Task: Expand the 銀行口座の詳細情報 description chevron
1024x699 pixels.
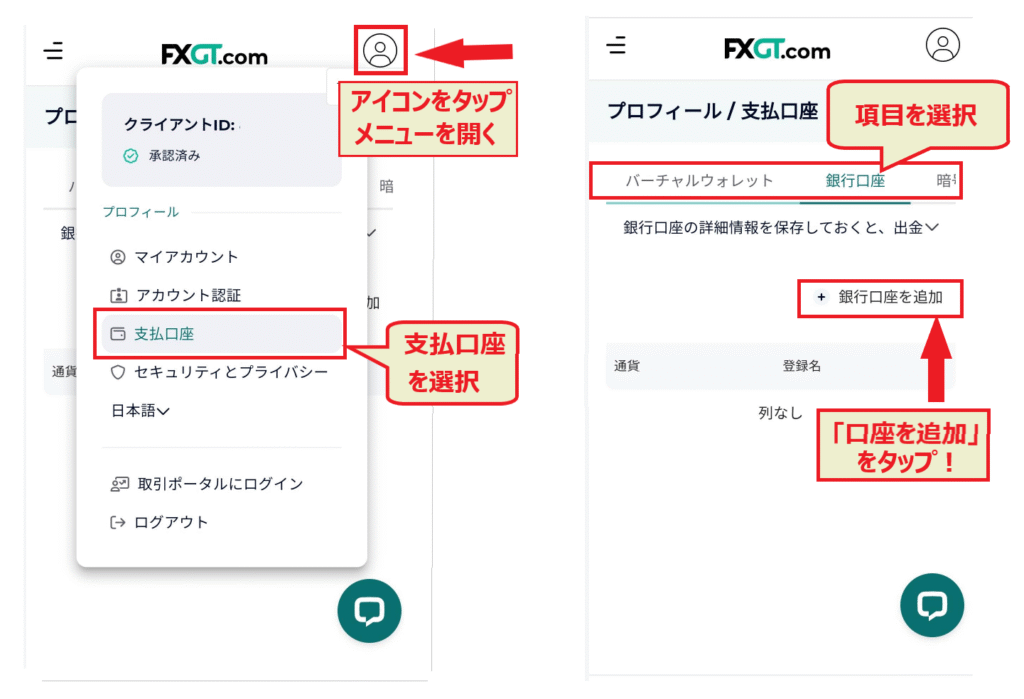Action: (932, 228)
